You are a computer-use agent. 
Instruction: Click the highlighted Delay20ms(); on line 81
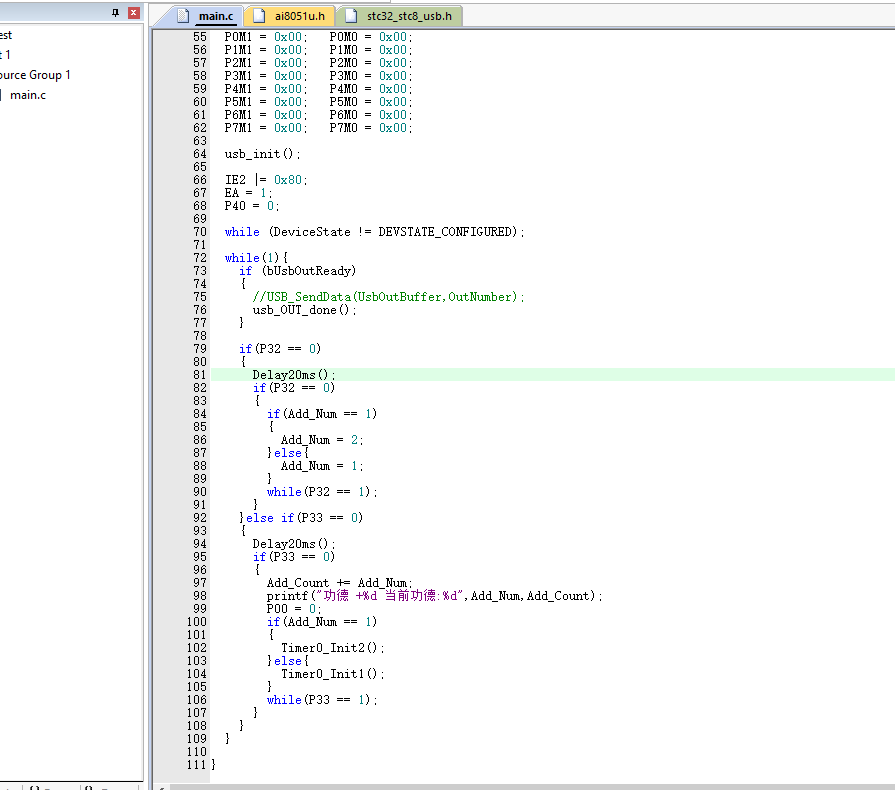[x=293, y=375]
